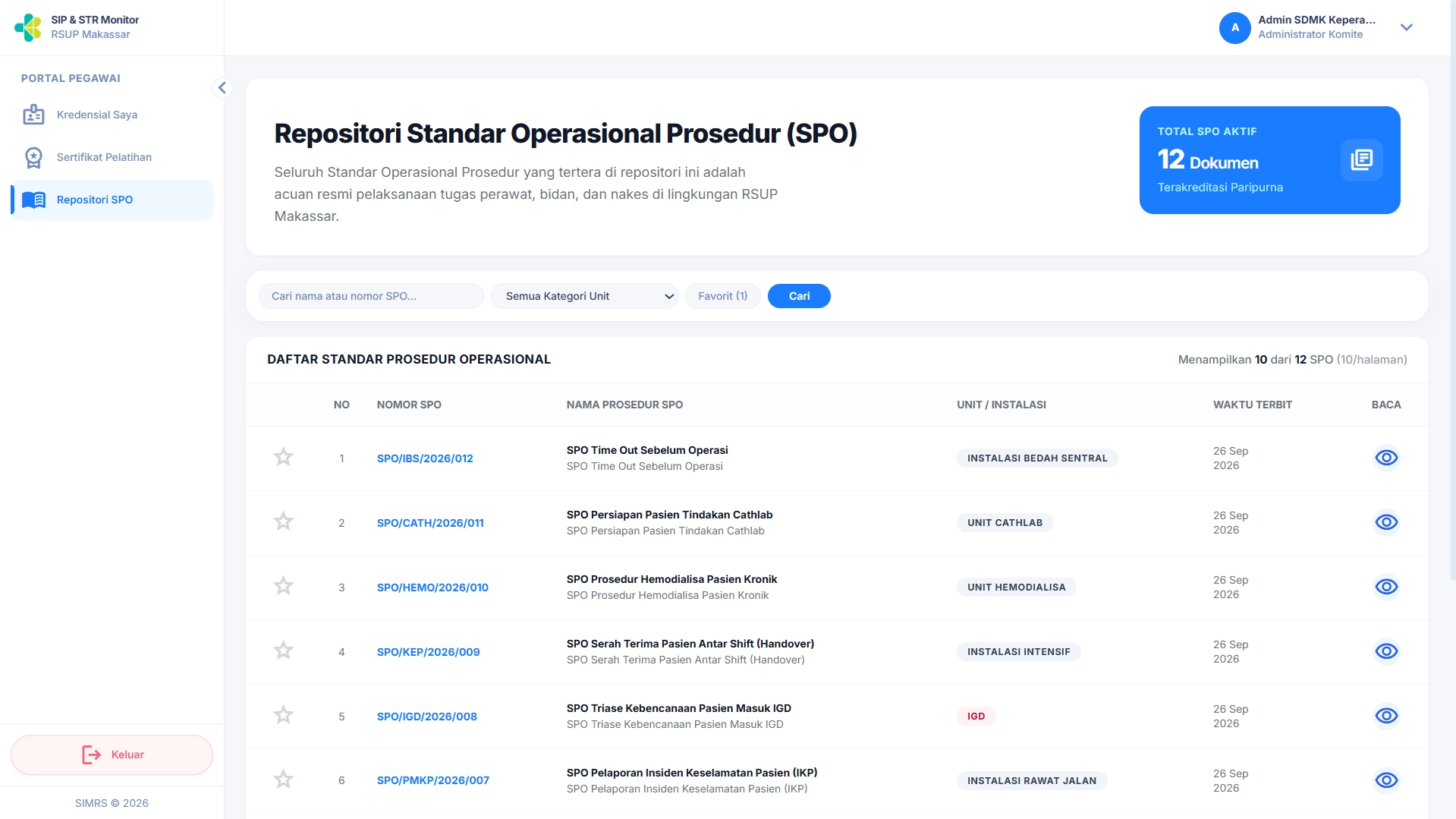
Task: Open eye icon for SPO/CATH/2026/011
Action: (x=1386, y=522)
